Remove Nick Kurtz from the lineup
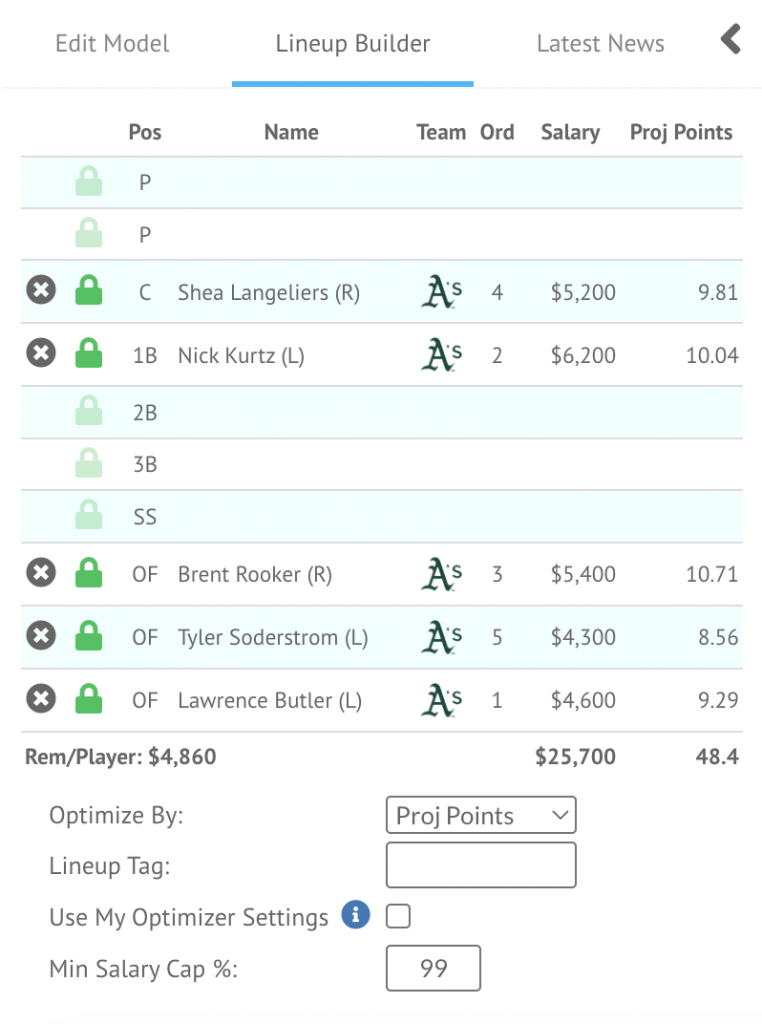Viewport: 762px width, 1024px height. click(x=40, y=354)
